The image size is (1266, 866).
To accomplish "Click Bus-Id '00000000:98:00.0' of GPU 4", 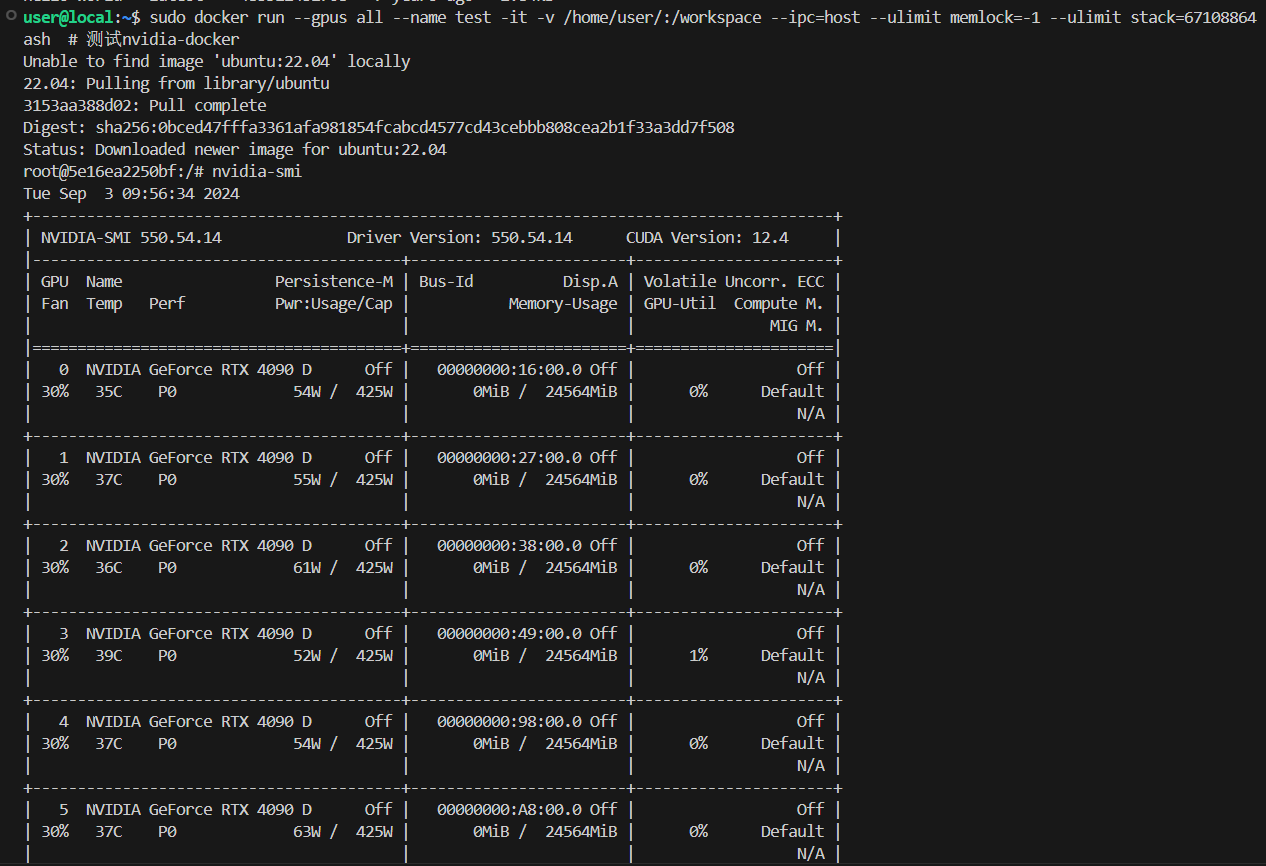I will (x=509, y=722).
